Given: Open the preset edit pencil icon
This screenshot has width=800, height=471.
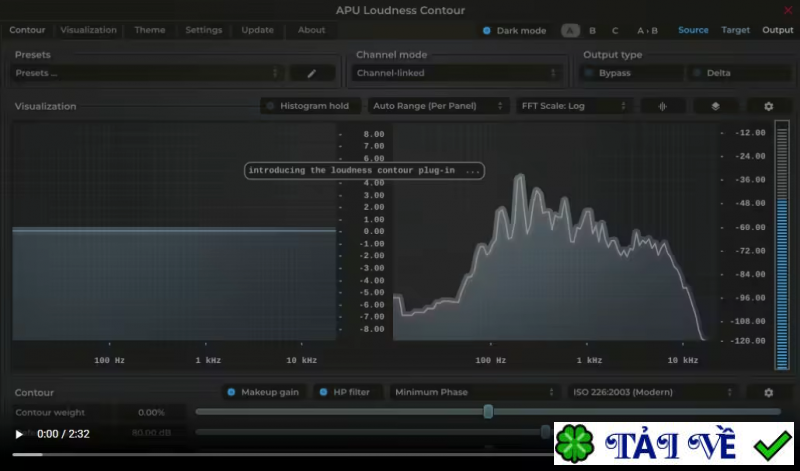Looking at the screenshot, I should [x=312, y=73].
